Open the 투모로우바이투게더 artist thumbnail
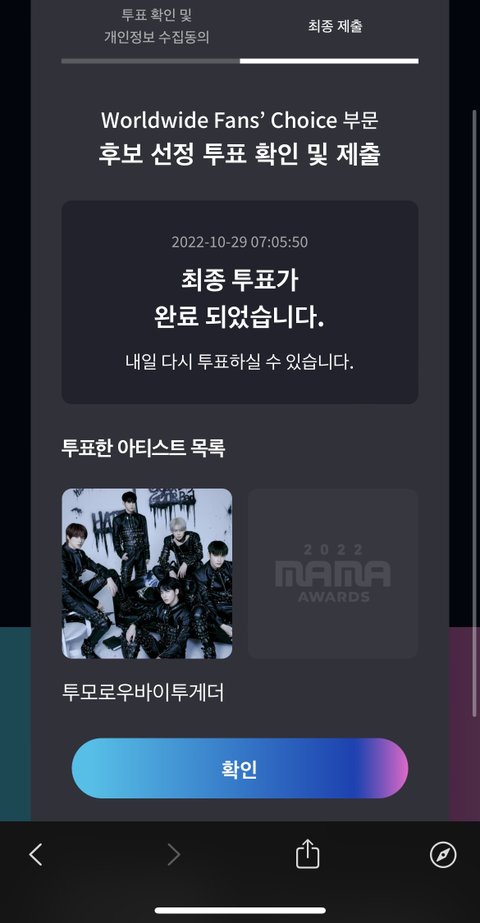The width and height of the screenshot is (480, 923). point(147,573)
